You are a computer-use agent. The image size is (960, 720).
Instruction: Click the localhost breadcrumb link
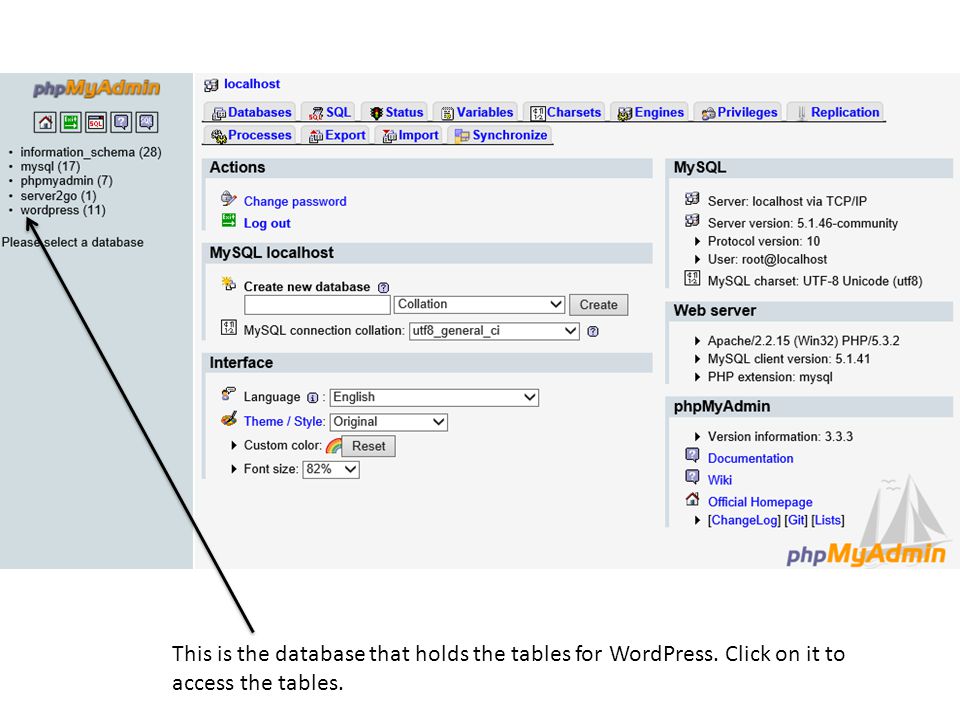point(252,84)
